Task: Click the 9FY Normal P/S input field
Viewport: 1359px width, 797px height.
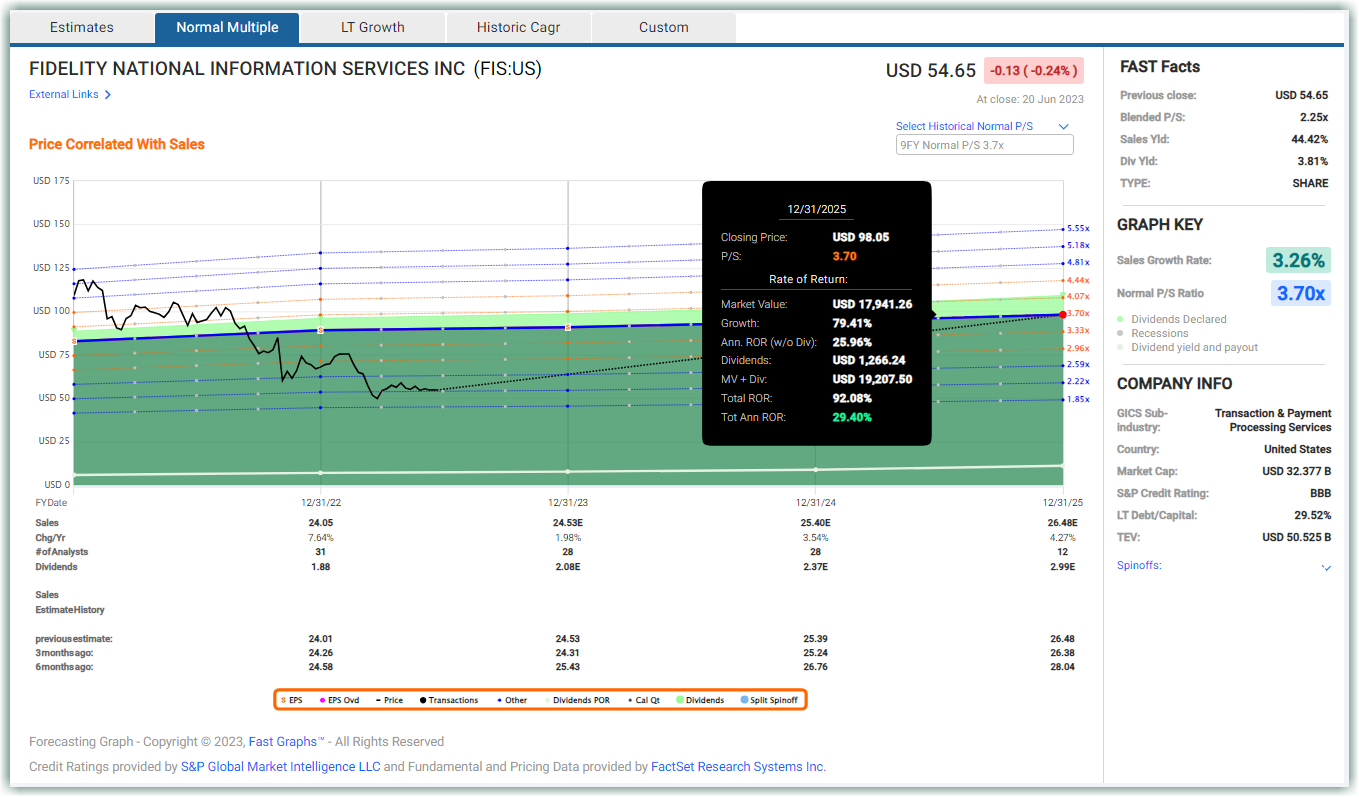Action: tap(985, 145)
